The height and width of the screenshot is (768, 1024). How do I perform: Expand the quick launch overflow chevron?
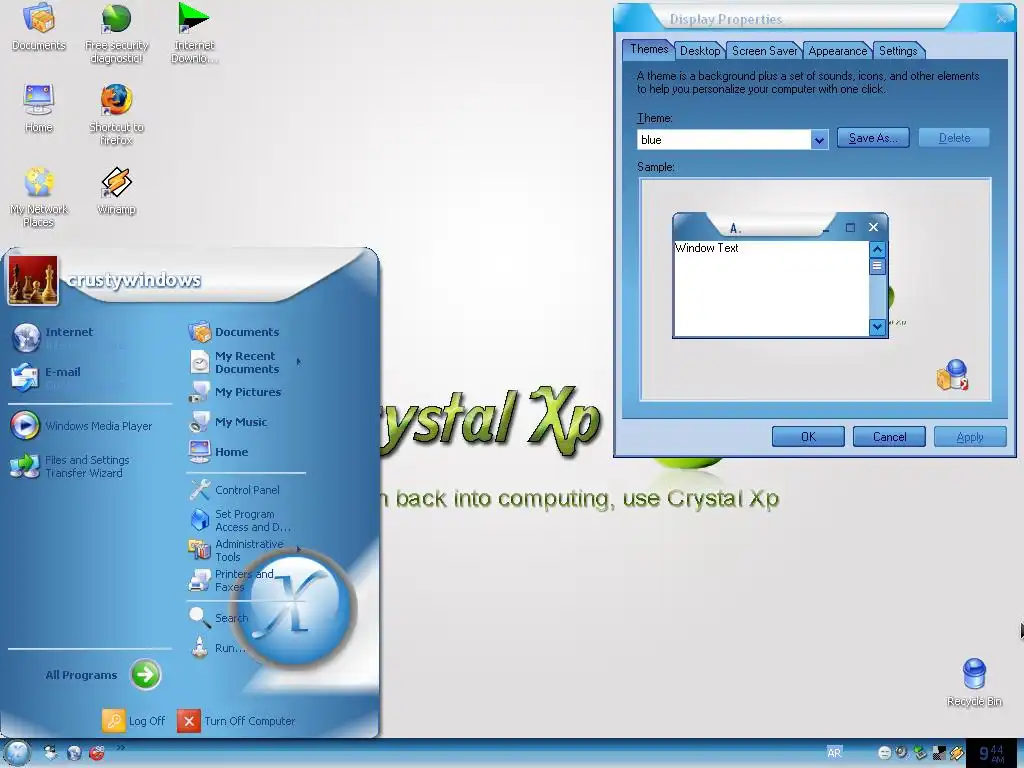(120, 748)
